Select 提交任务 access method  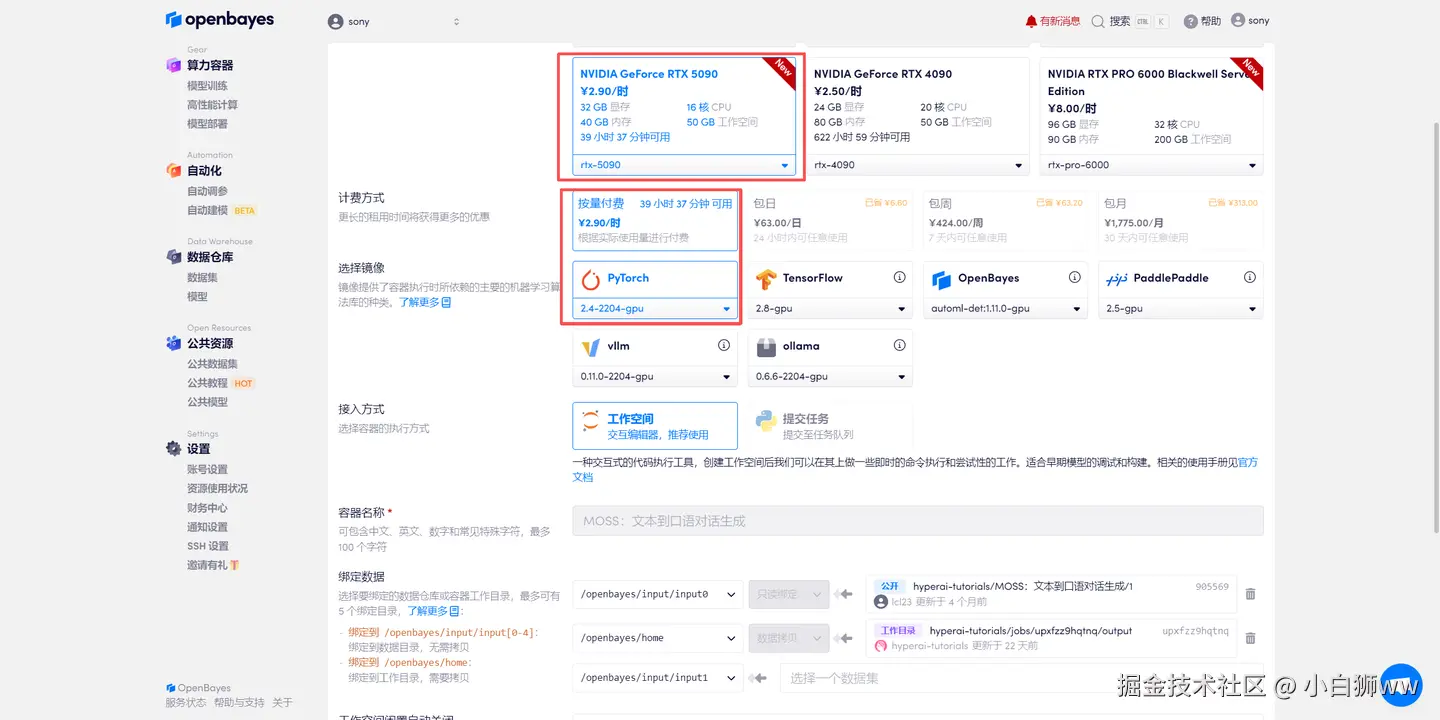point(830,426)
